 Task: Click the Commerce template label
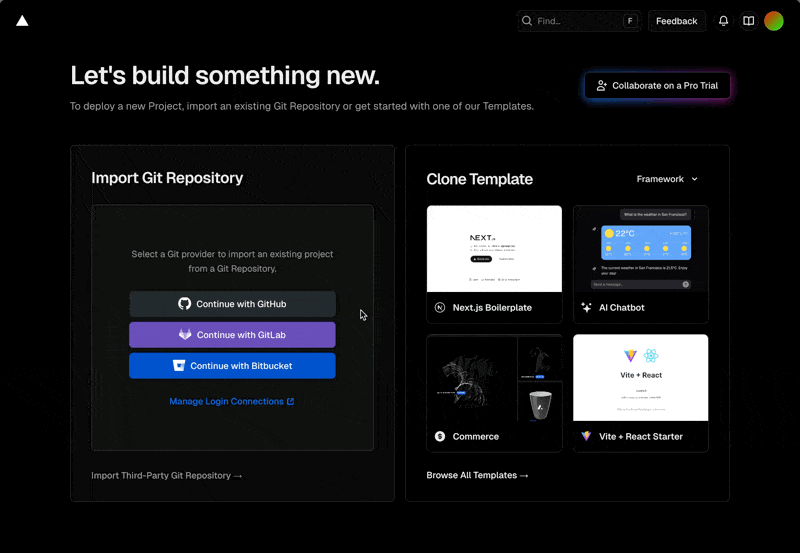pyautogui.click(x=476, y=436)
